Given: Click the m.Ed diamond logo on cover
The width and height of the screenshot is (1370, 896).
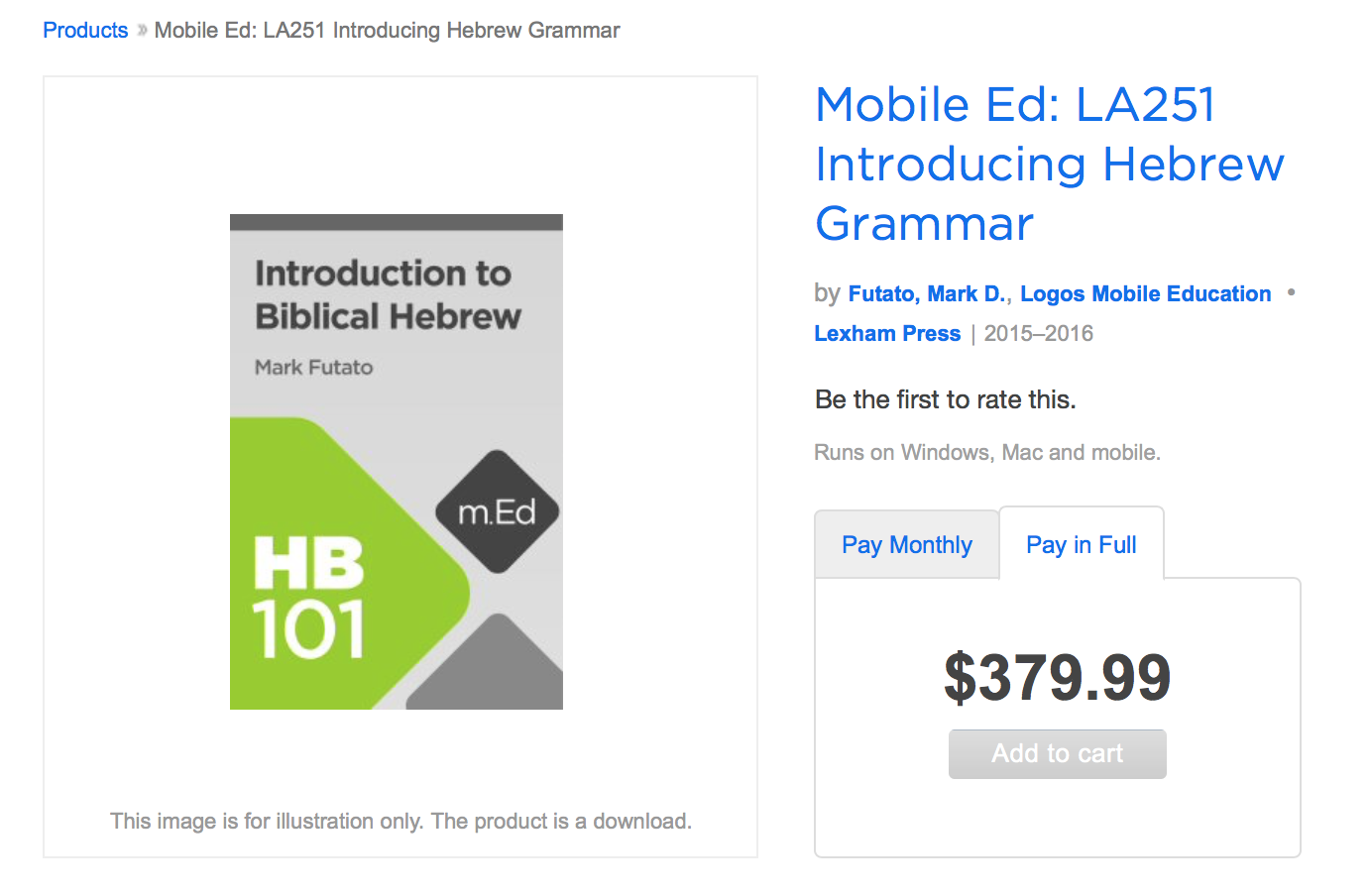Looking at the screenshot, I should [x=497, y=511].
